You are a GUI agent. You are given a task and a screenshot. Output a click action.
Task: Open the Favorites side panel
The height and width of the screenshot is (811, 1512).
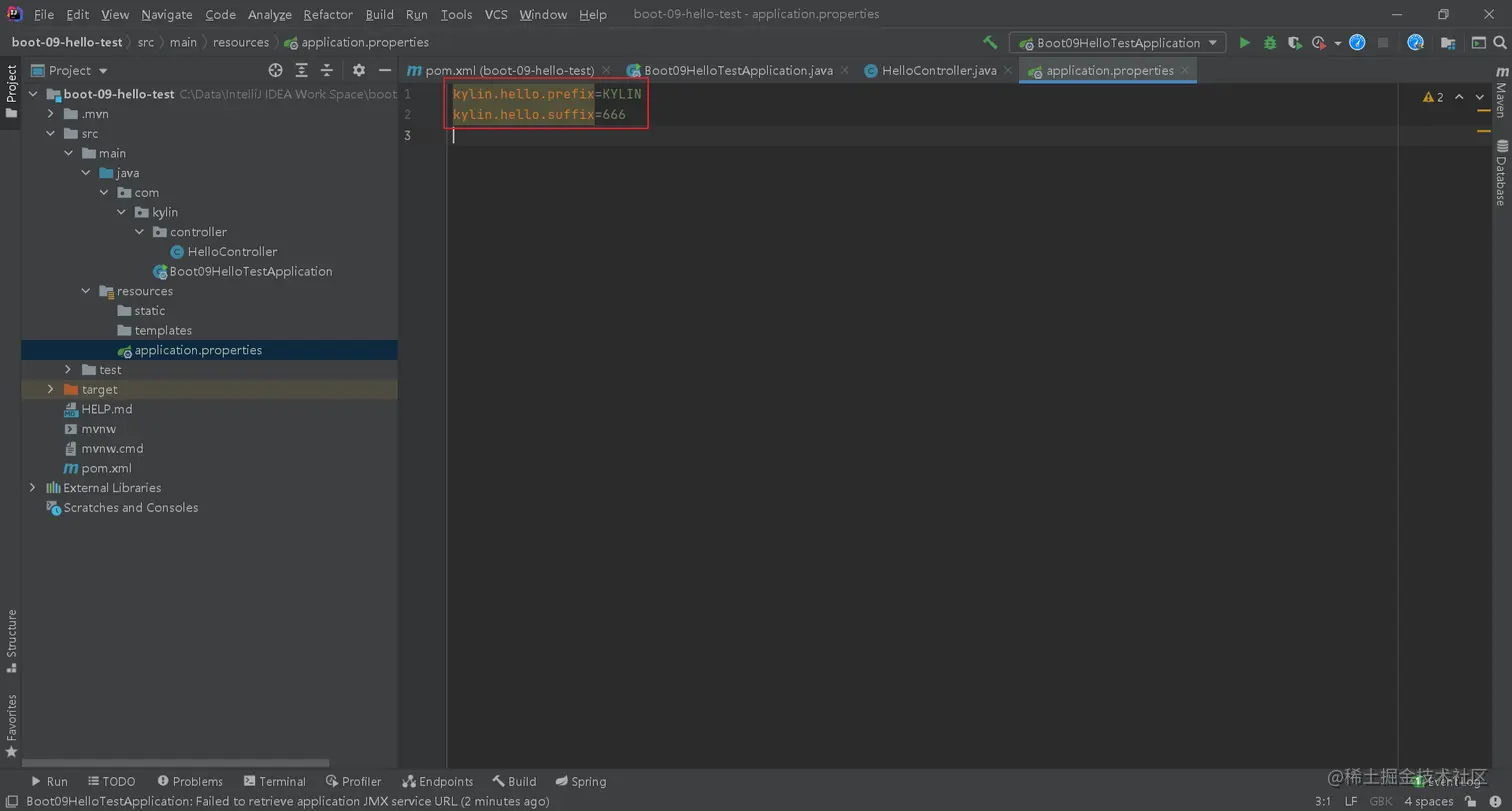click(x=12, y=725)
